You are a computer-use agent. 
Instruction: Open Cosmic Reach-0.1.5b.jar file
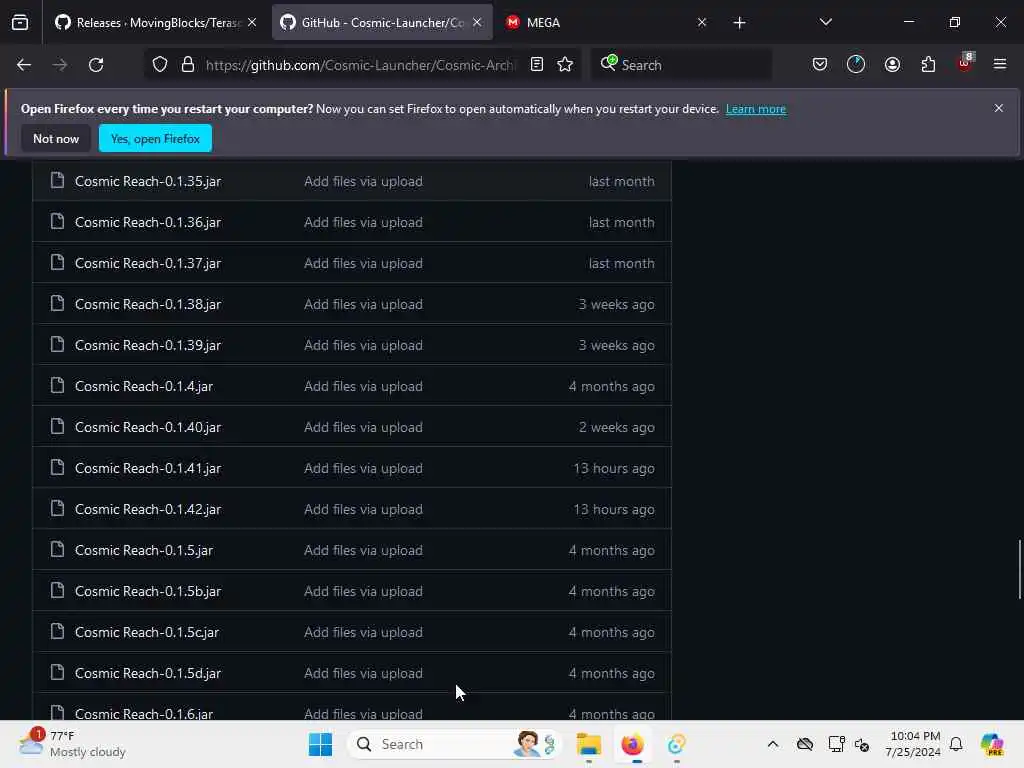coord(148,592)
